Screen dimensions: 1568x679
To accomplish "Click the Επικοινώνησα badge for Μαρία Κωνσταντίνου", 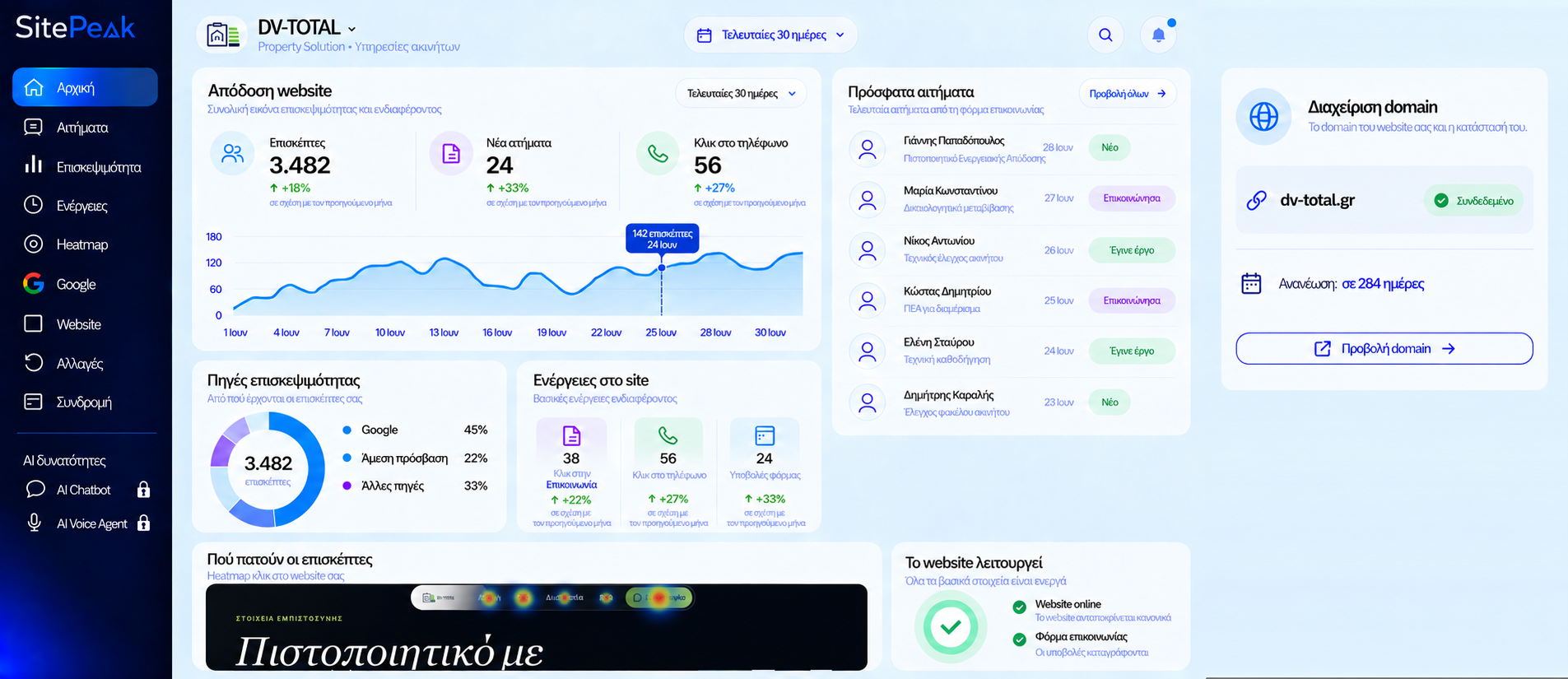I will [1132, 198].
